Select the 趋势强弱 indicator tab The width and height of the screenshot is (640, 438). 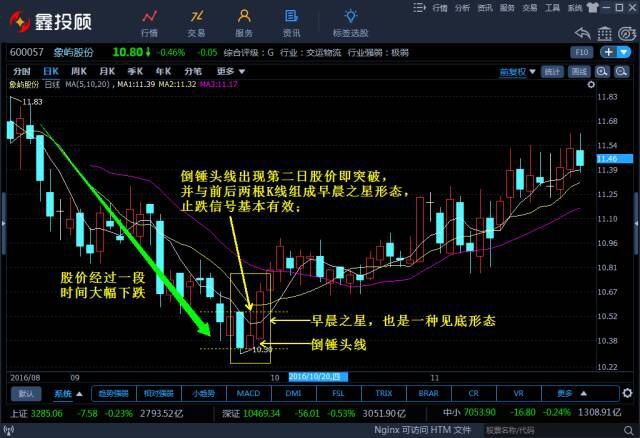113,394
